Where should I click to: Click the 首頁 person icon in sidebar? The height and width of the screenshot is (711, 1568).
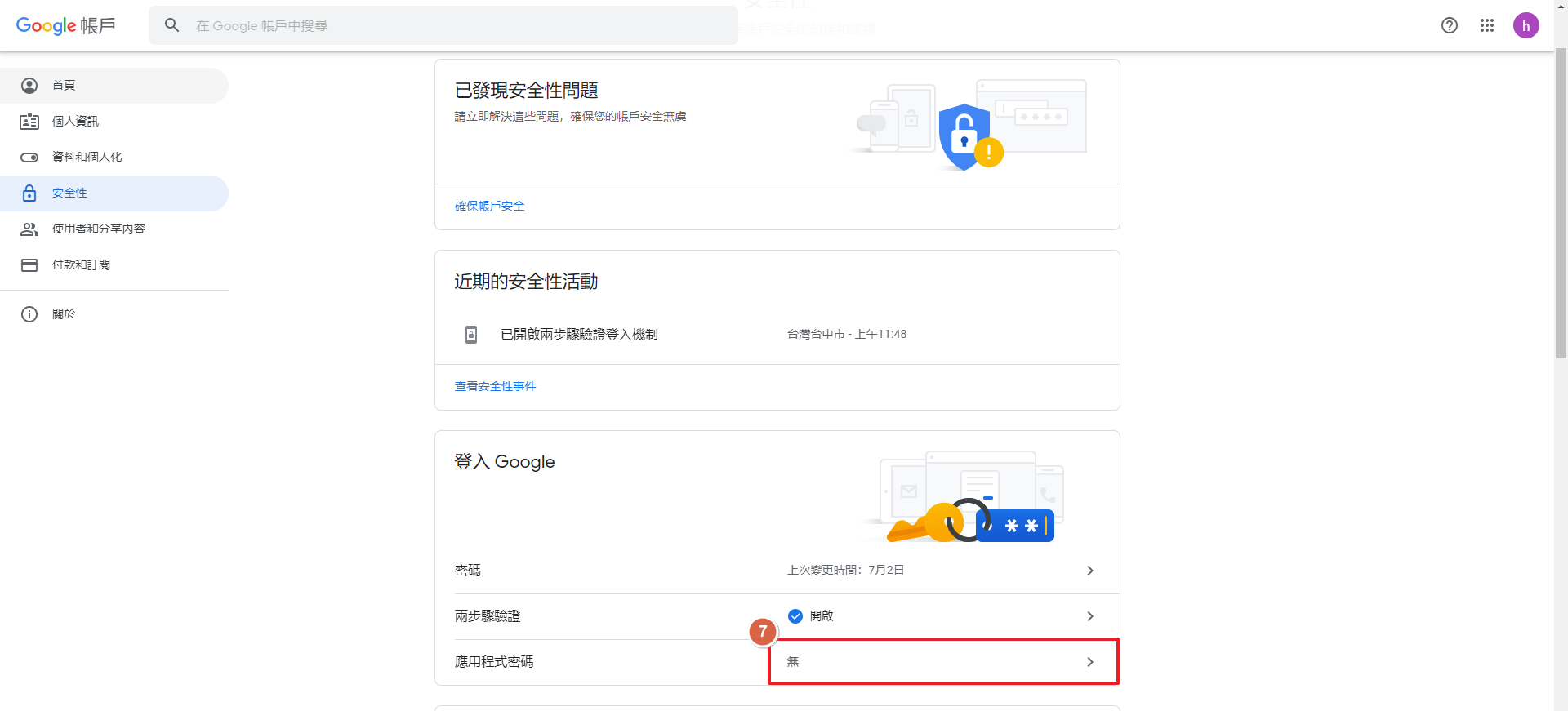[29, 86]
